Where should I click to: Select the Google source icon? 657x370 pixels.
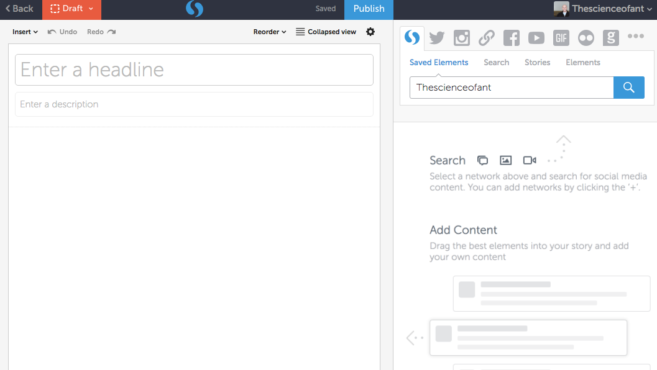tap(610, 38)
